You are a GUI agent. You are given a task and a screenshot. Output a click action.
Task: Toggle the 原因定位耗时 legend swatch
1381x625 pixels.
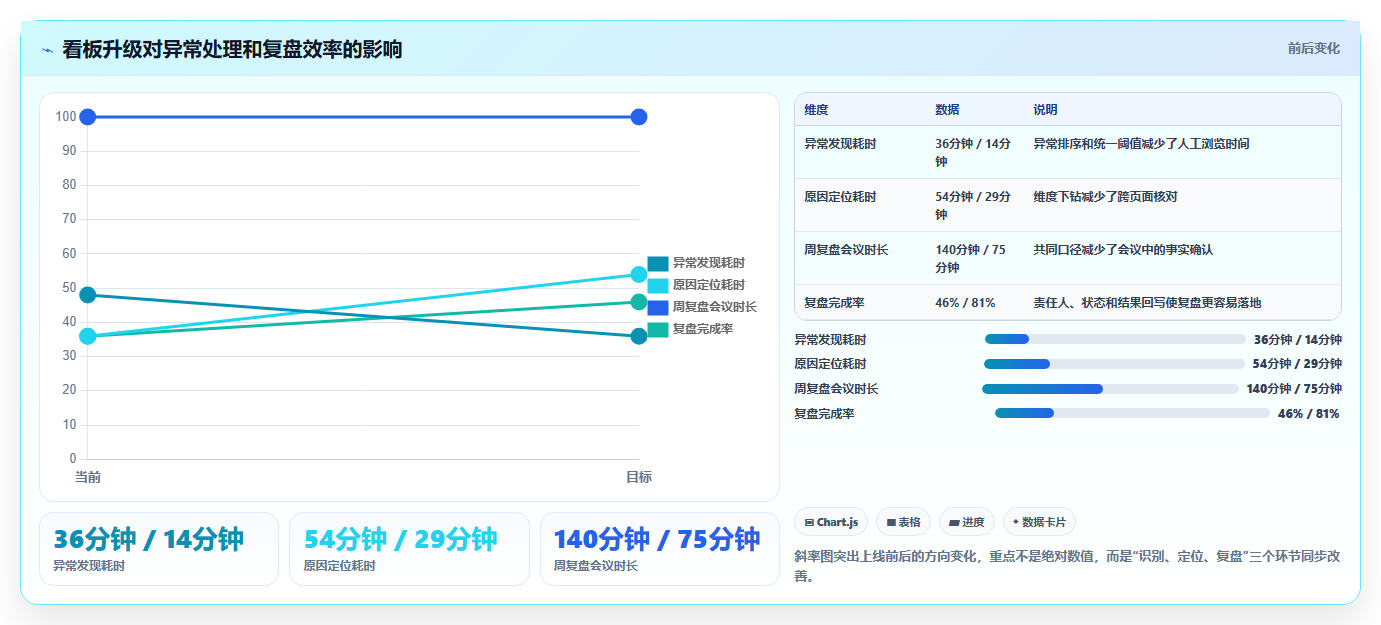tap(658, 285)
